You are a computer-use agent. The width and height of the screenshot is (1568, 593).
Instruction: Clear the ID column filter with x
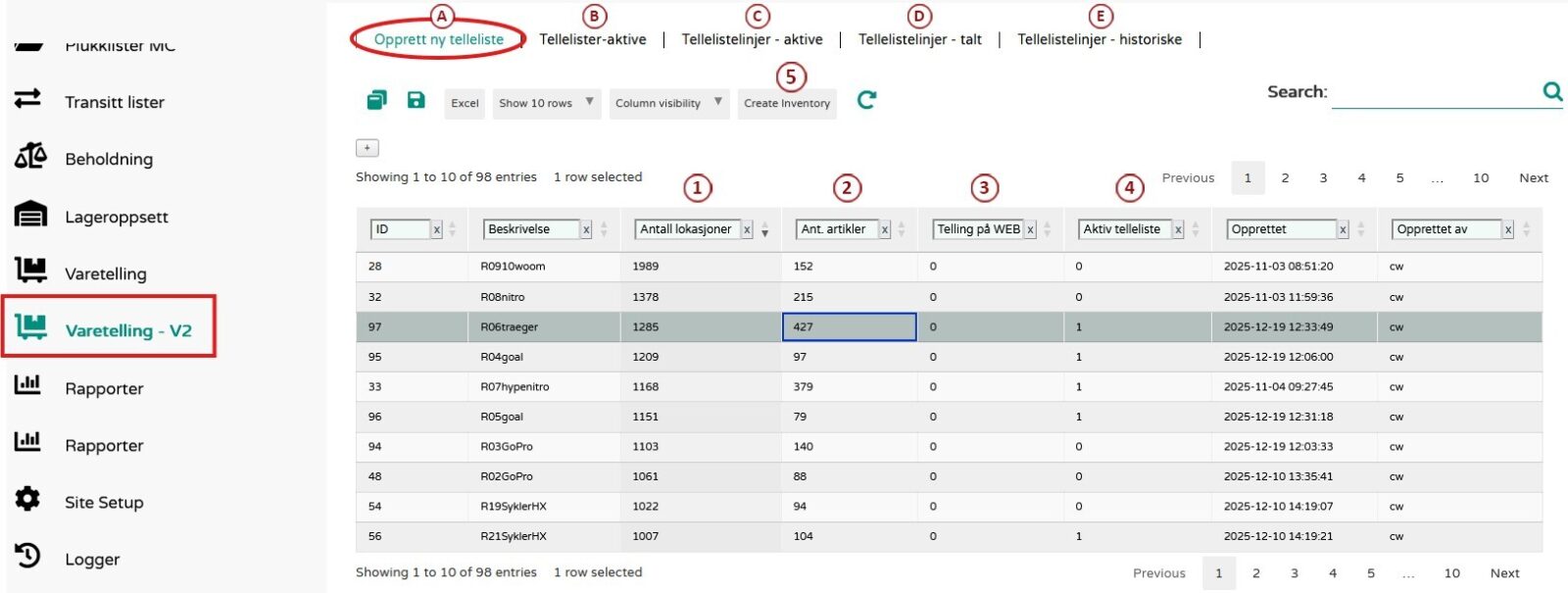point(437,229)
